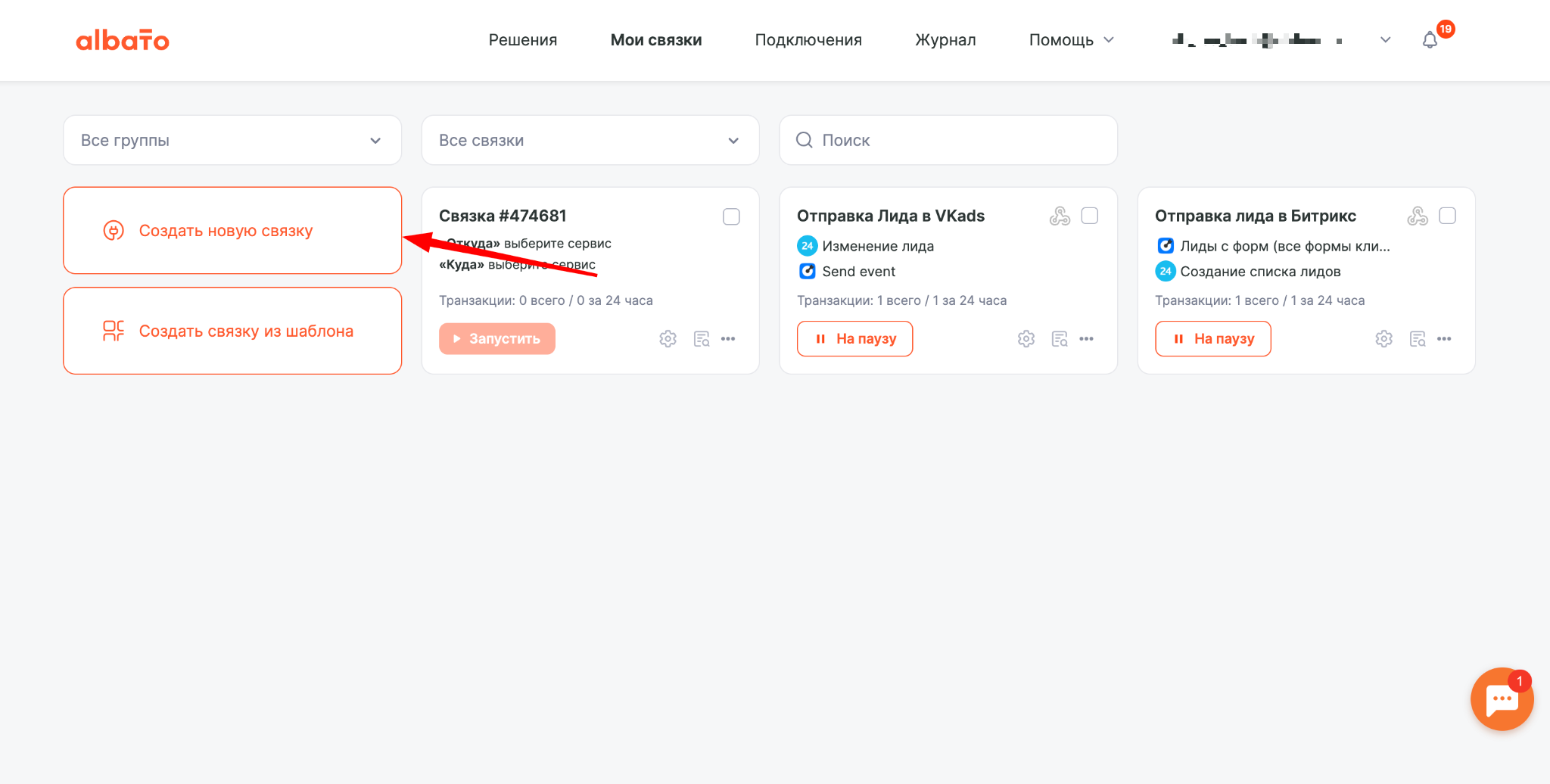Expand the Все группы dropdown
The width and height of the screenshot is (1550, 784).
(x=232, y=140)
